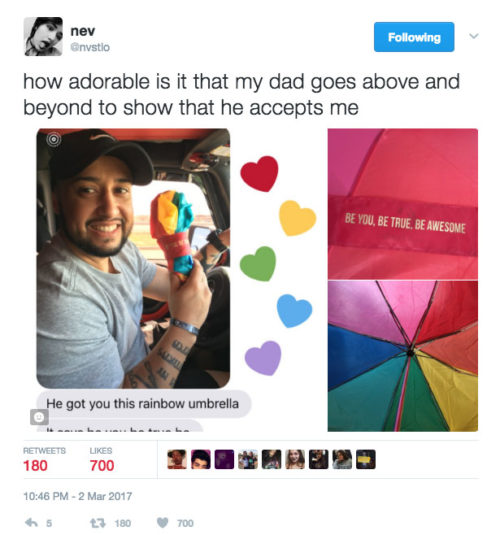Image resolution: width=500 pixels, height=535 pixels.
Task: Click the heart like icon beside 700
Action: (x=163, y=523)
